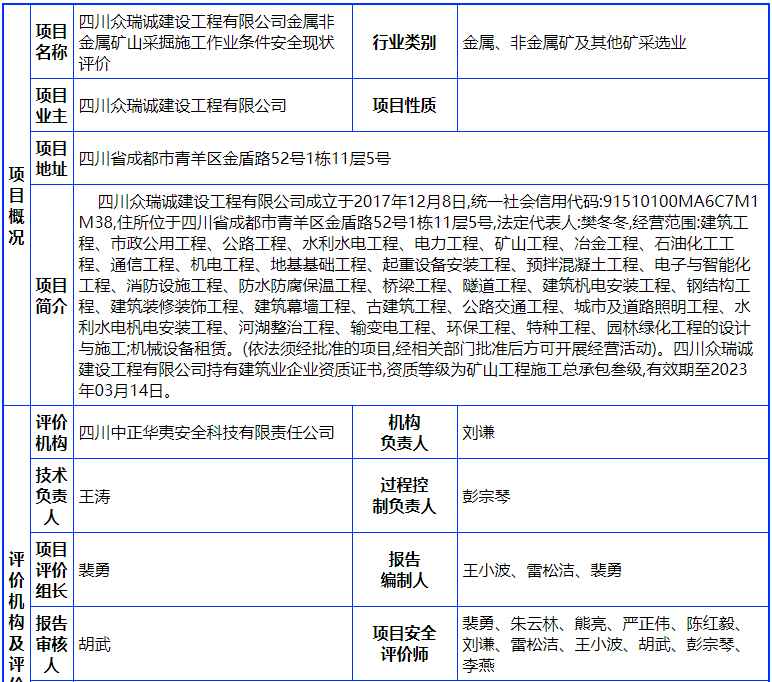Click the address 四川省成都市青羊区金盾路52号1栋11层5号
The image size is (772, 682).
[x=234, y=159]
